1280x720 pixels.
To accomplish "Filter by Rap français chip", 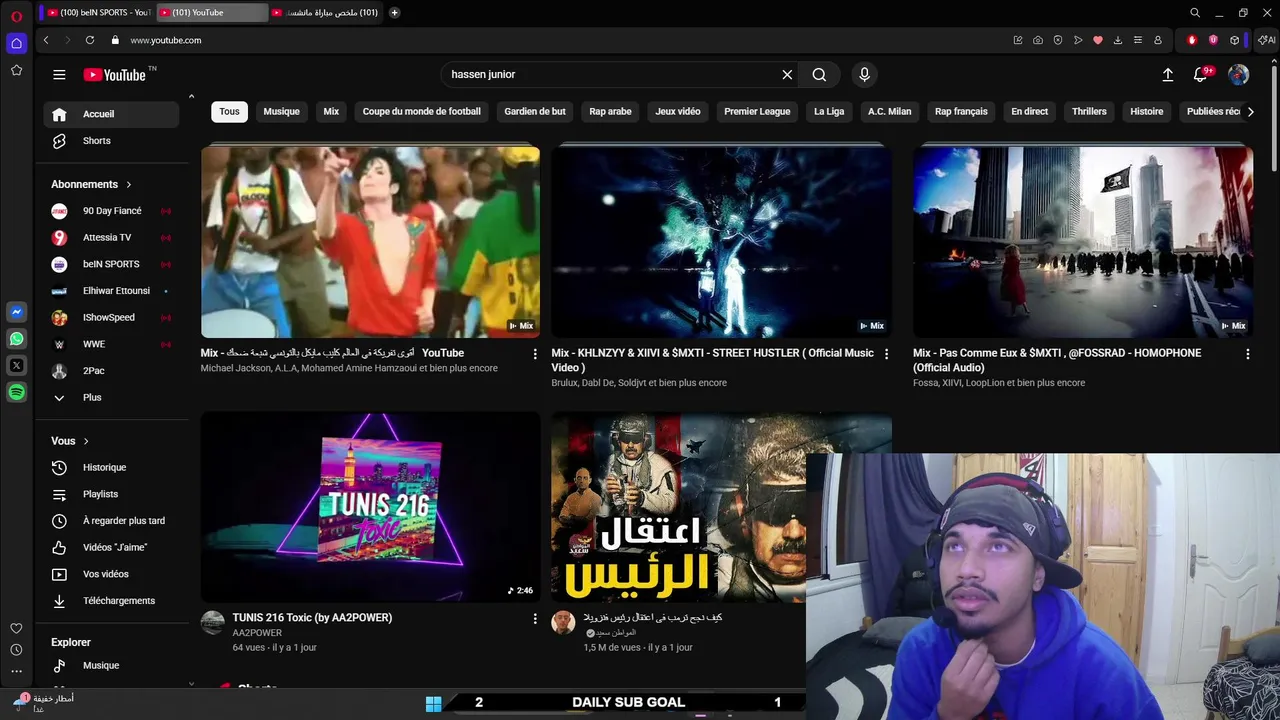I will 961,112.
